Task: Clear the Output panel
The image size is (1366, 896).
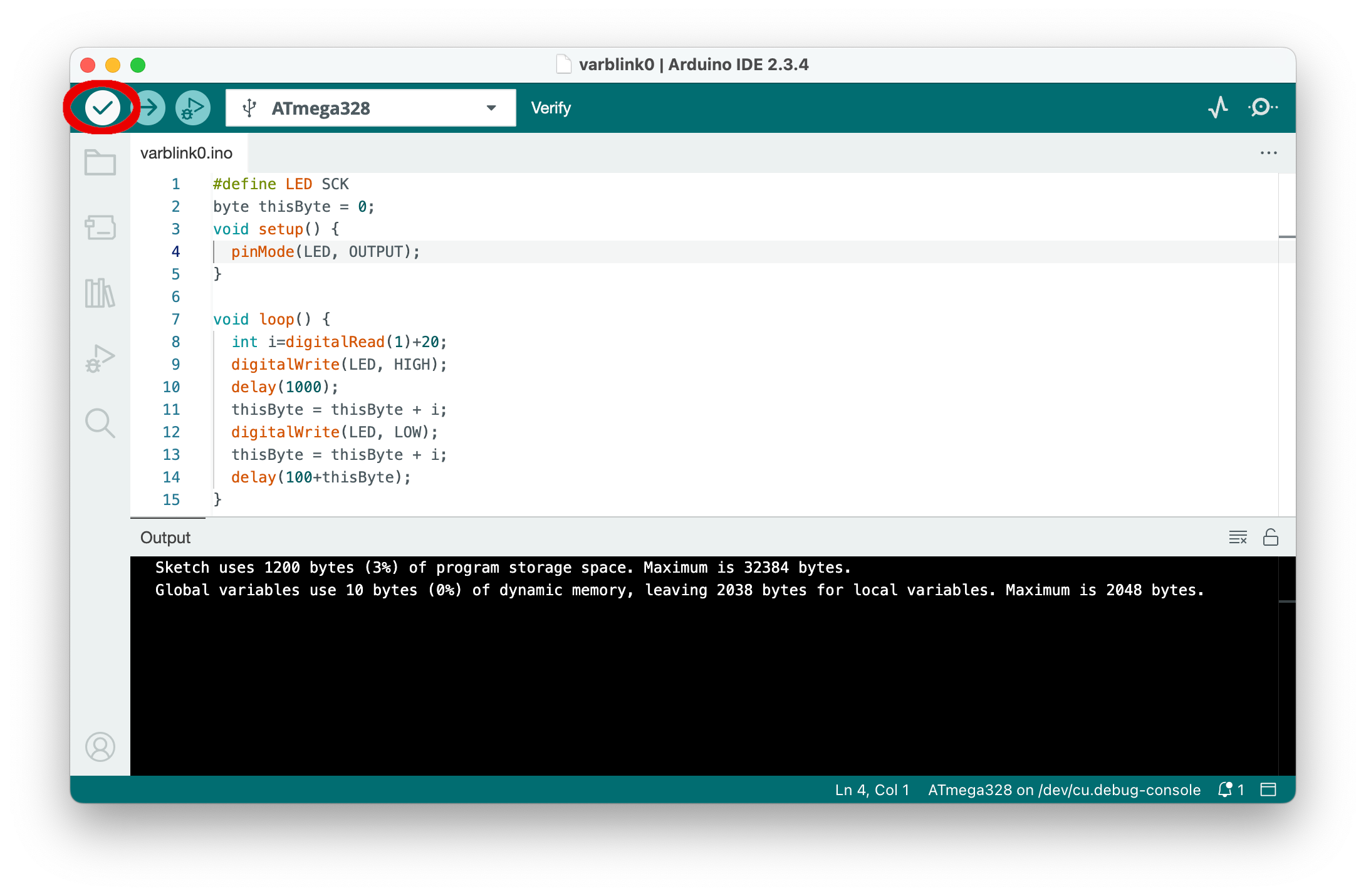Action: coord(1238,538)
